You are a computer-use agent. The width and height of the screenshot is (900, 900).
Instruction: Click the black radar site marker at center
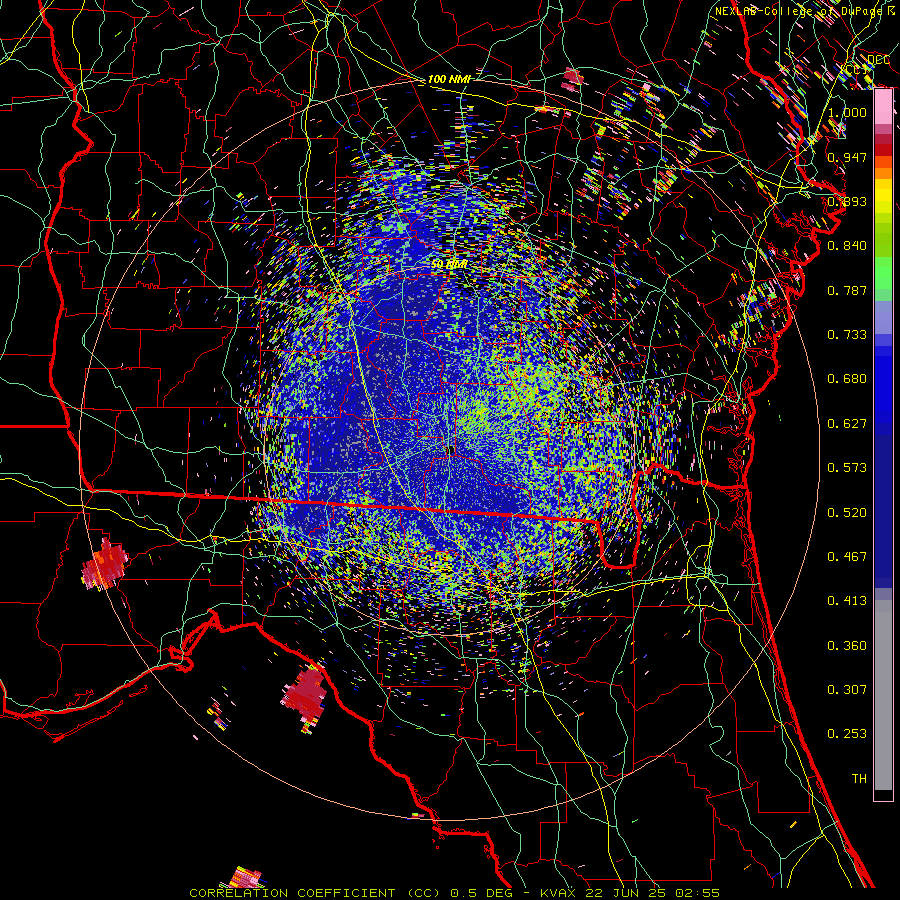point(451,451)
